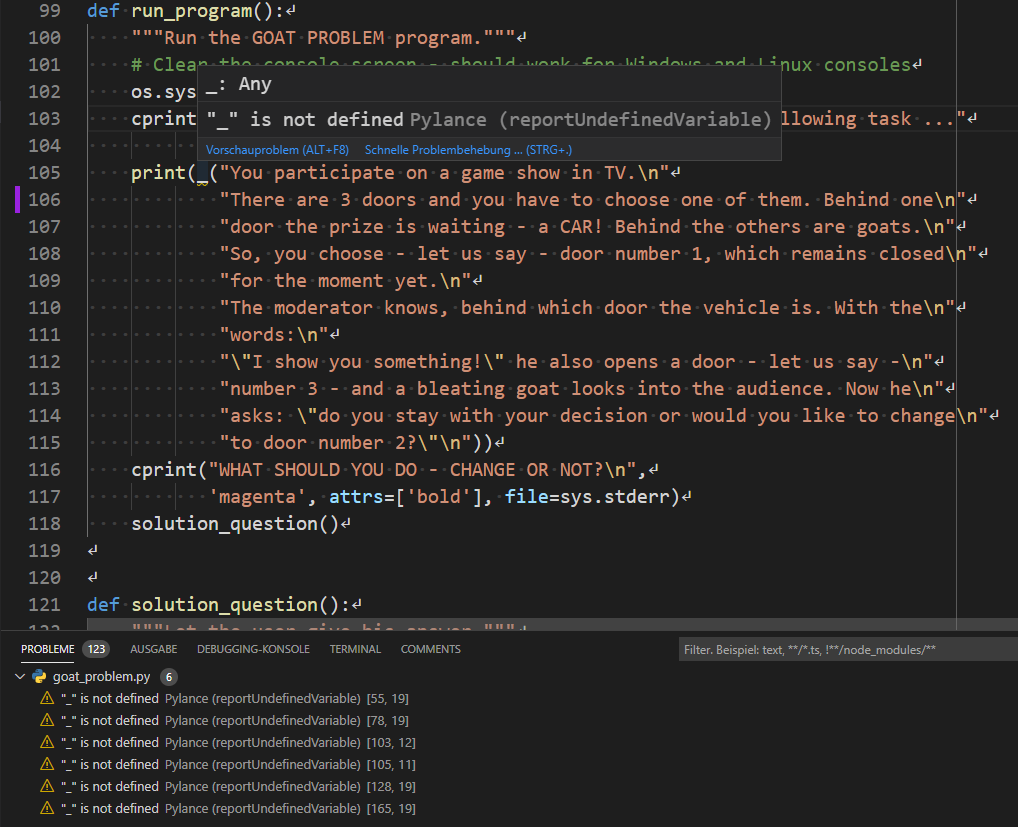The width and height of the screenshot is (1018, 827).
Task: Click the 123 problems count badge
Action: [95, 648]
